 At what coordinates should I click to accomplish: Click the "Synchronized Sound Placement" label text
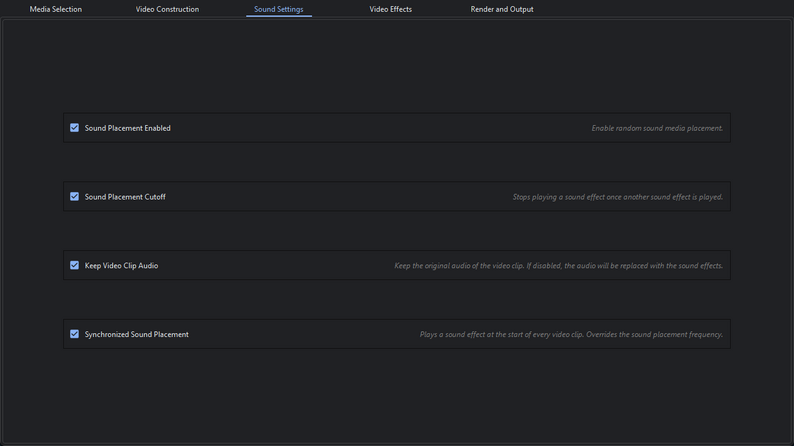click(137, 335)
